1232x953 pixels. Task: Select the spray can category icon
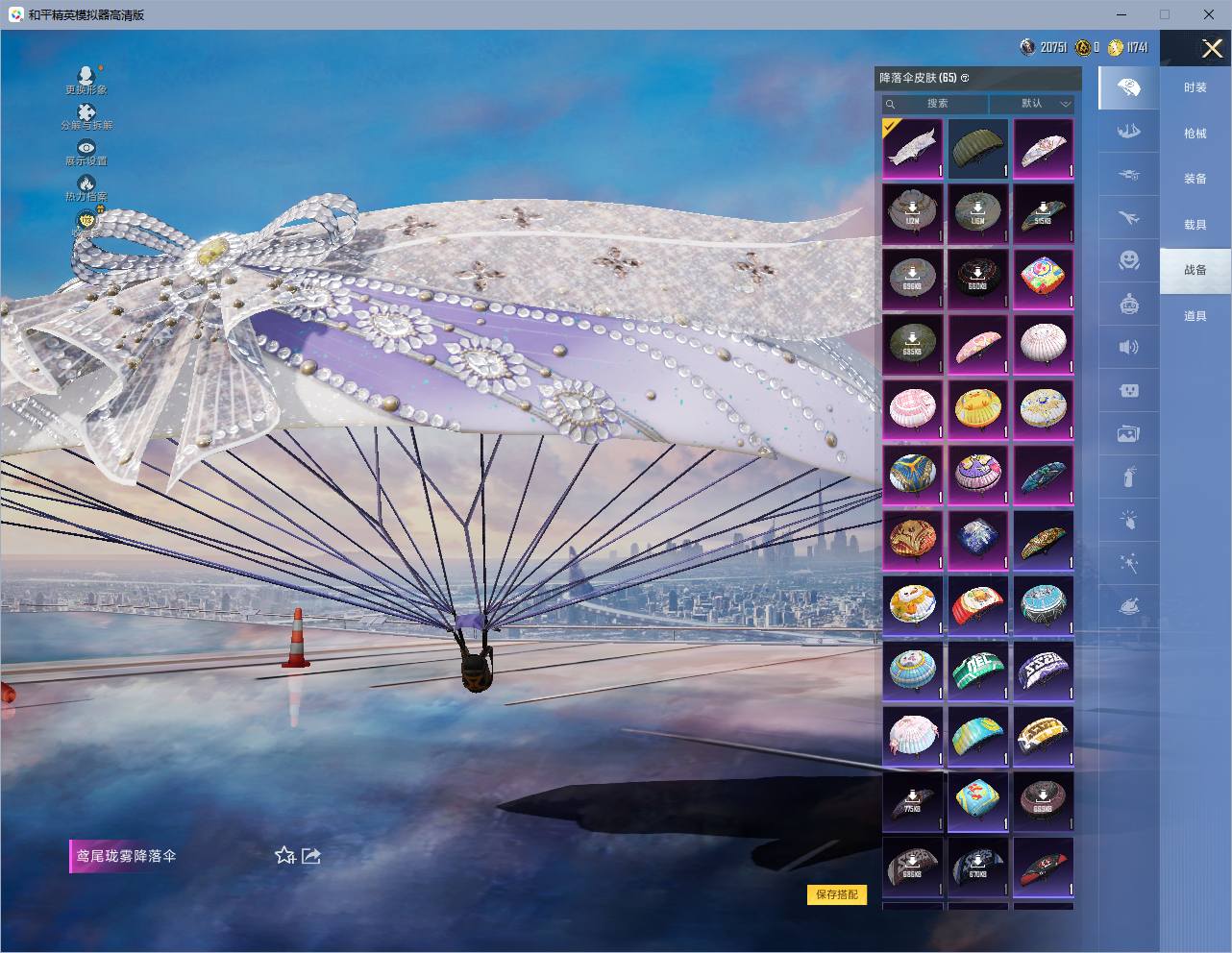[1129, 477]
